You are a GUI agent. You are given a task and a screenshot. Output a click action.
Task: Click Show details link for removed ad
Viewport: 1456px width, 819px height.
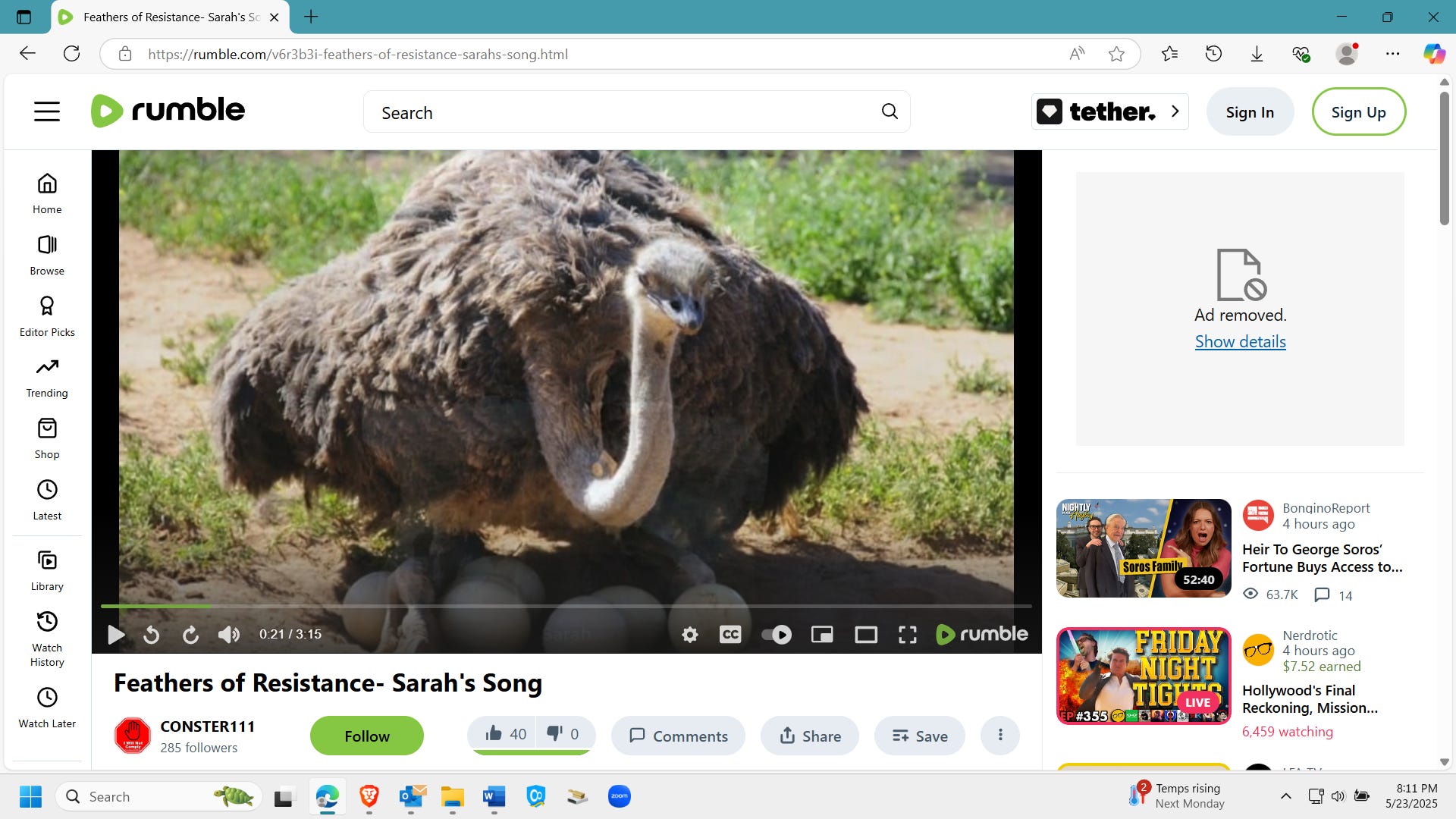pos(1240,342)
